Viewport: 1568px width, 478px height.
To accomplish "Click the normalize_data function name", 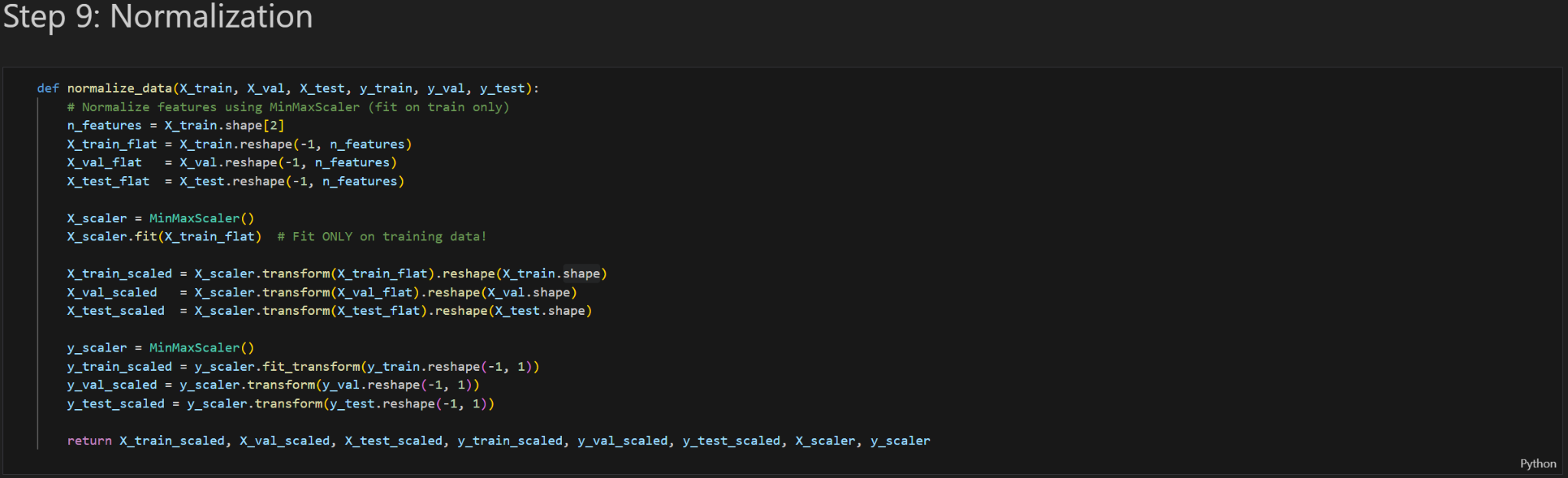I will coord(119,88).
